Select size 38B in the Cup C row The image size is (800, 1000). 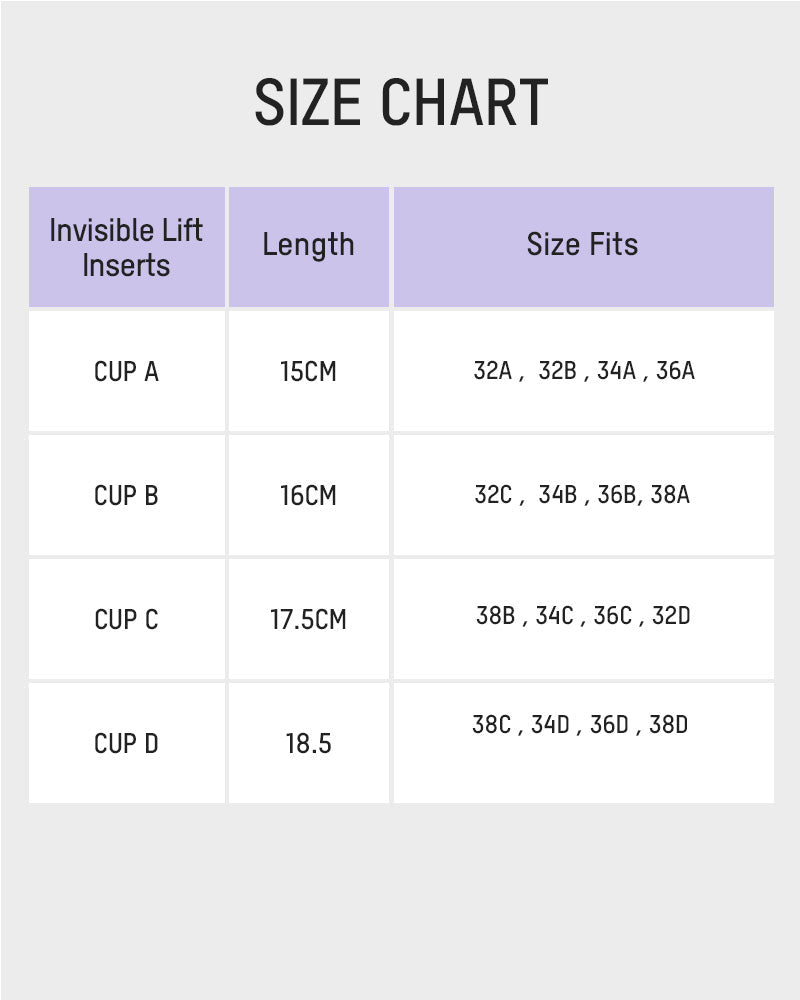pyautogui.click(x=495, y=616)
